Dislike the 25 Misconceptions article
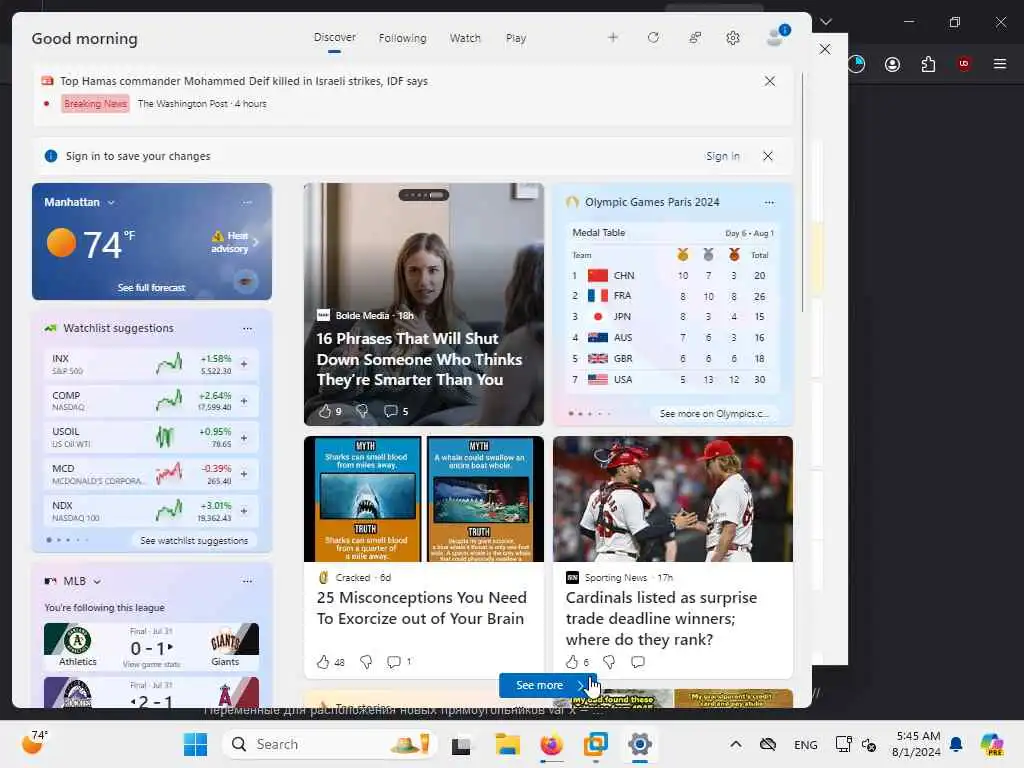The image size is (1024, 768). click(366, 662)
